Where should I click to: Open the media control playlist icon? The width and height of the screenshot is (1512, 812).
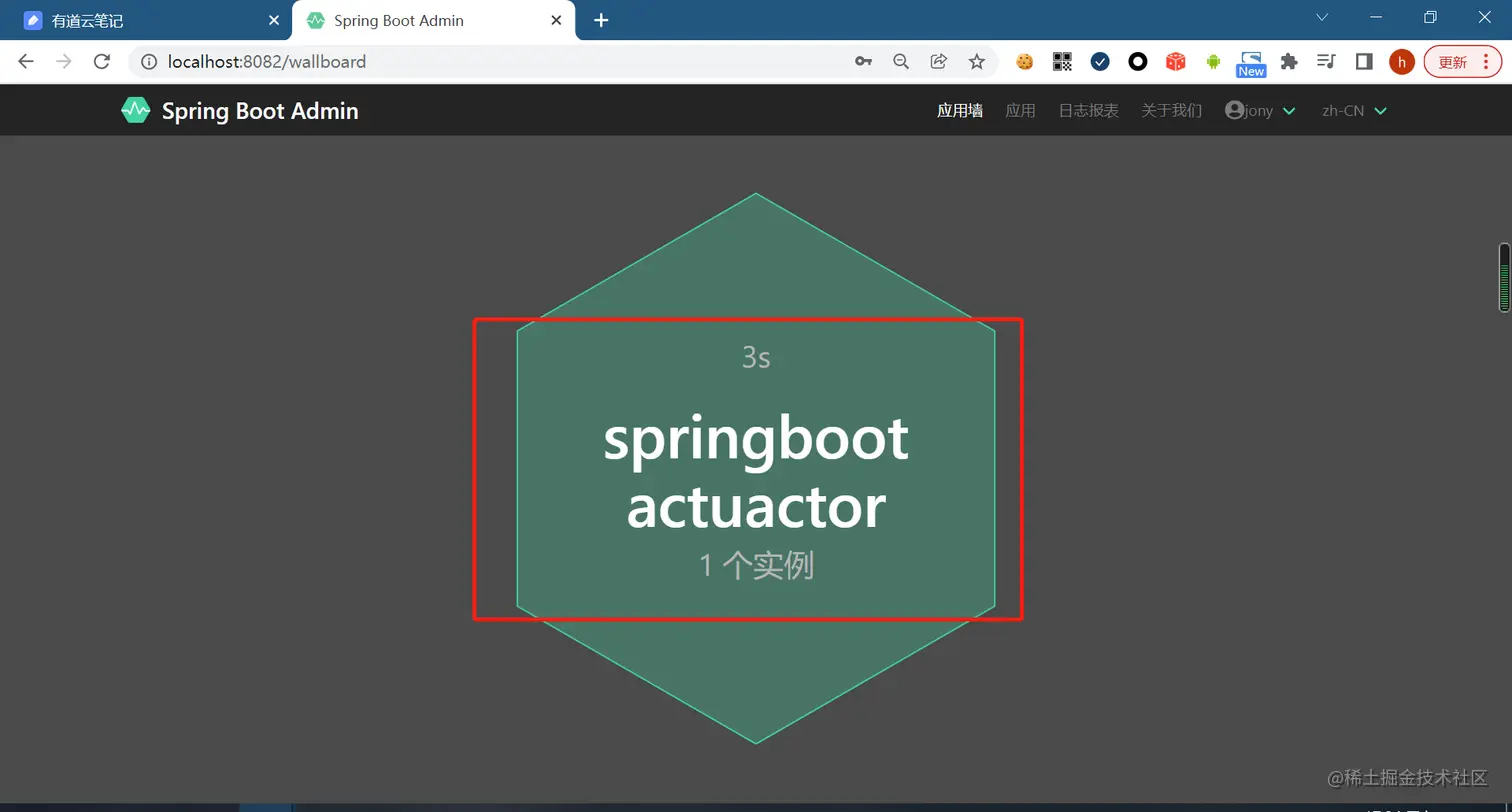[1327, 62]
